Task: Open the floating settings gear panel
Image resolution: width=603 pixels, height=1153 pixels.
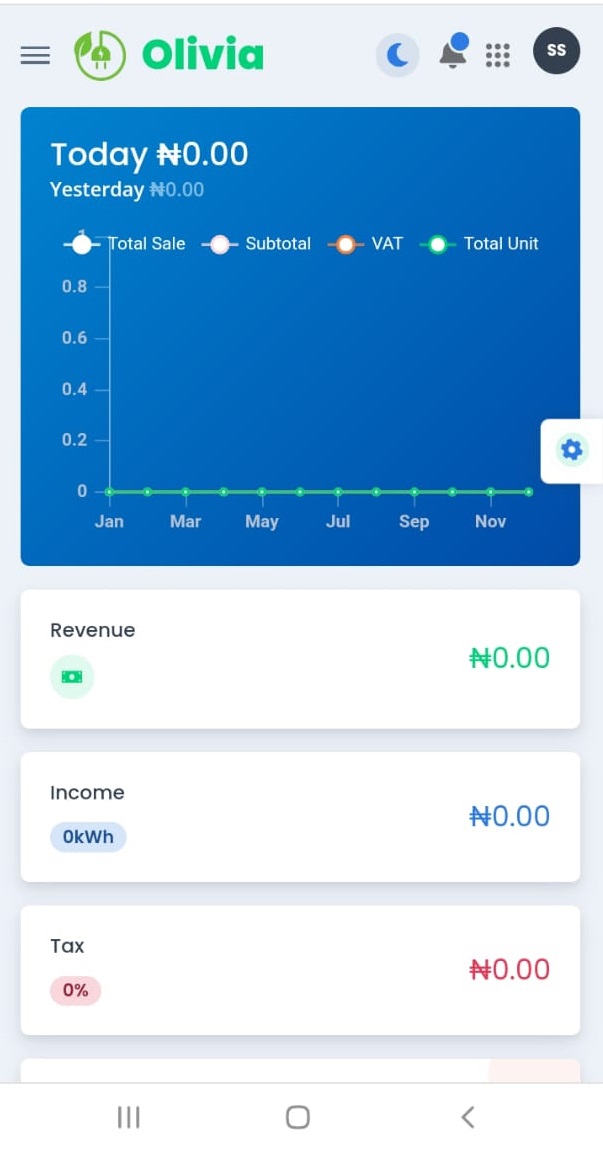Action: 571,450
